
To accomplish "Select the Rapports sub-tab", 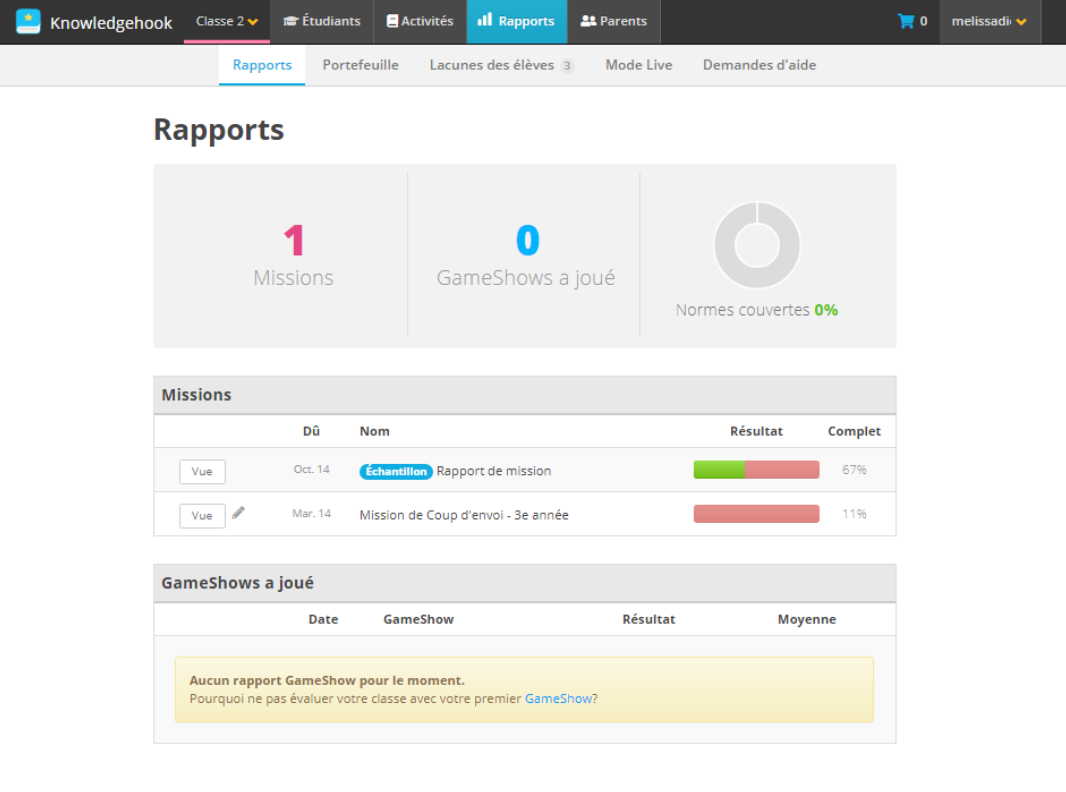I will 262,65.
